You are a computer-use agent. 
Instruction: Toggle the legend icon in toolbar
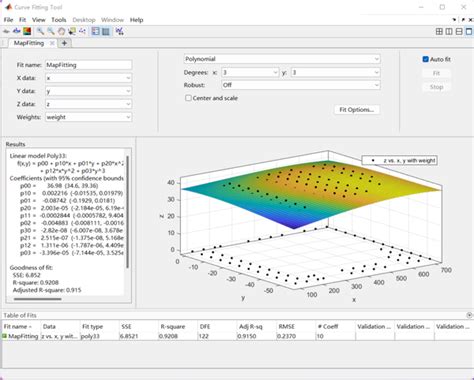point(96,31)
